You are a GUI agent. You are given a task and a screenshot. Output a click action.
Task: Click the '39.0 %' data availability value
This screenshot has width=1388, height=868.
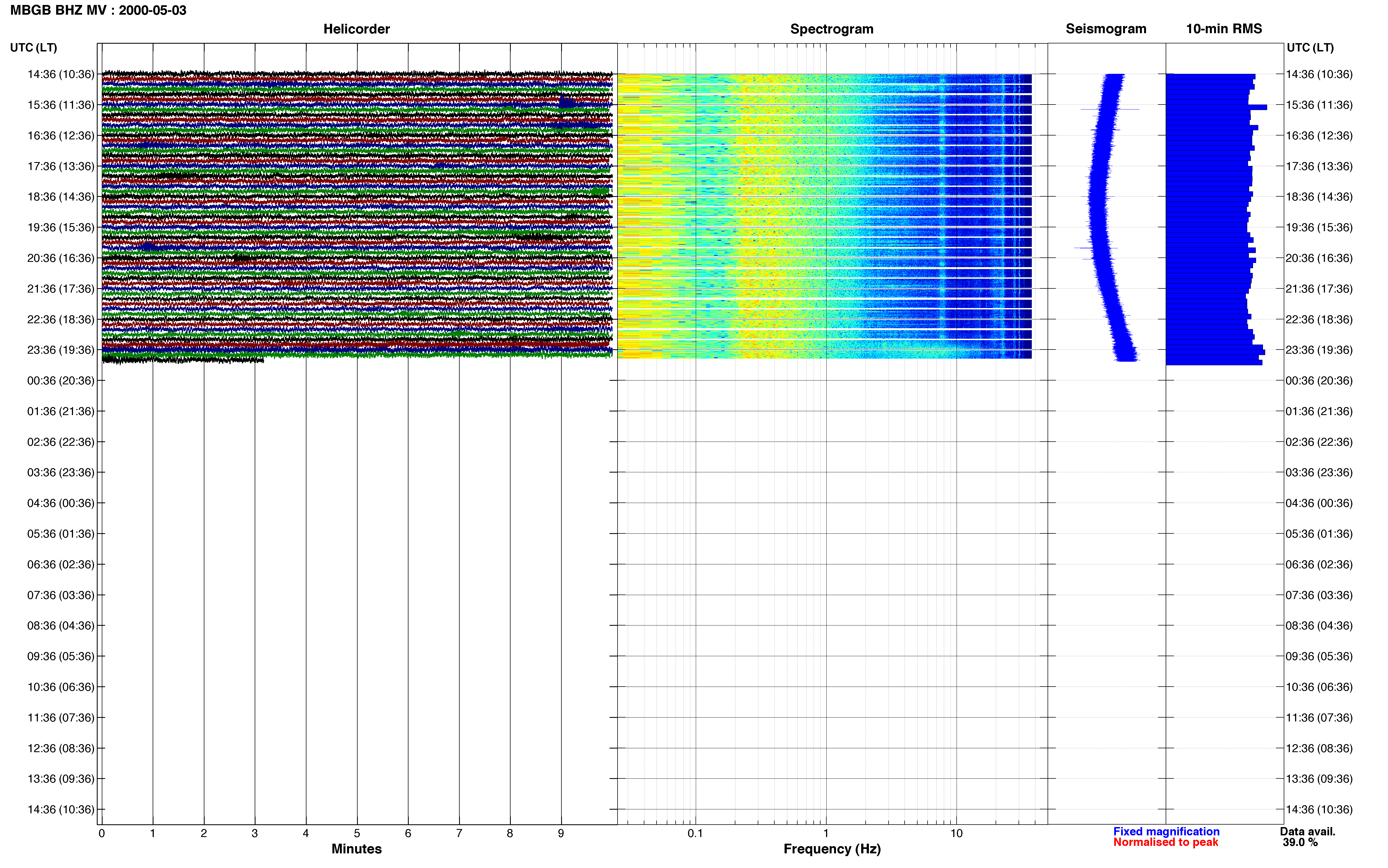point(1300,842)
